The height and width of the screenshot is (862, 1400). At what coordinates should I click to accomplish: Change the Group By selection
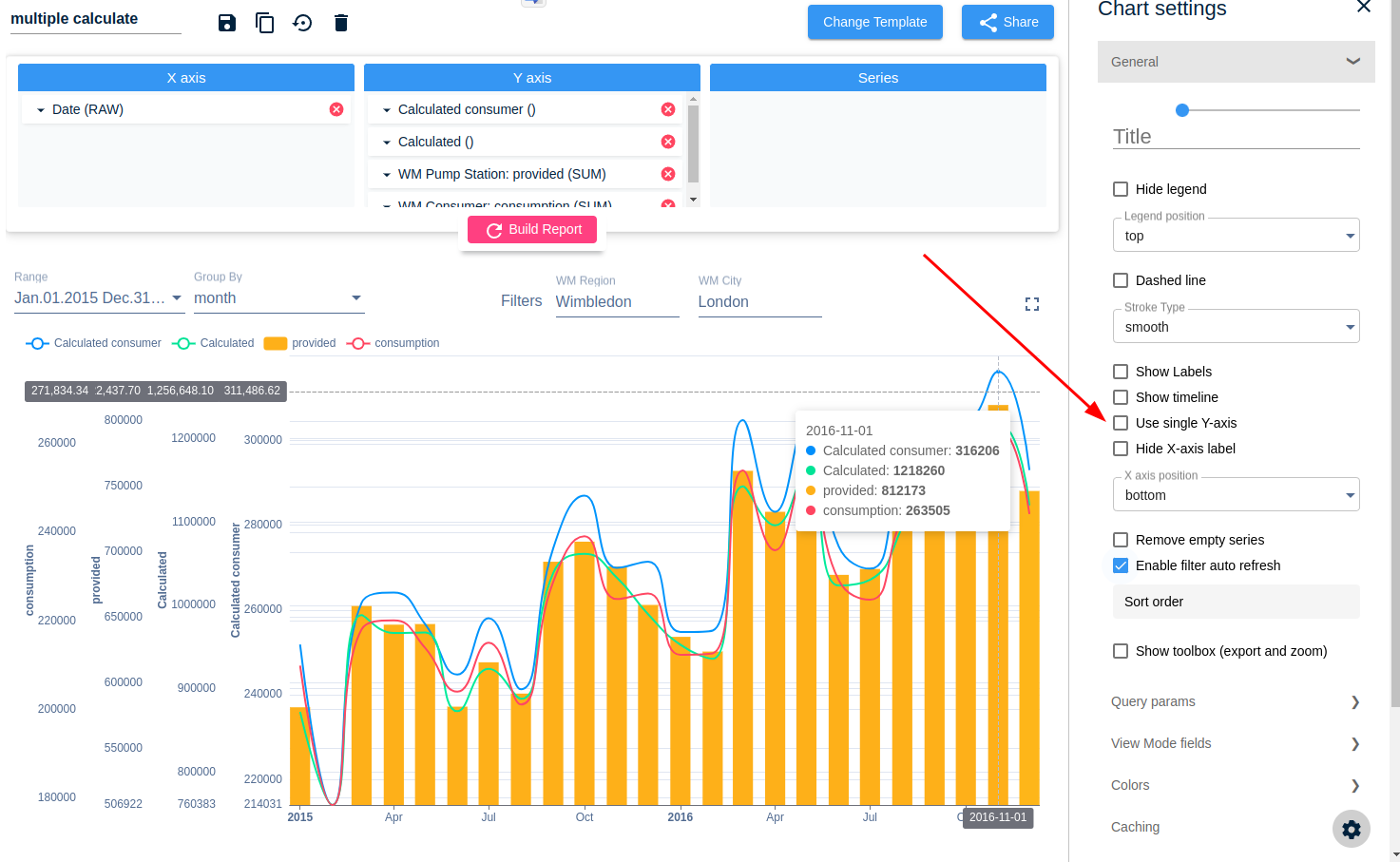278,297
